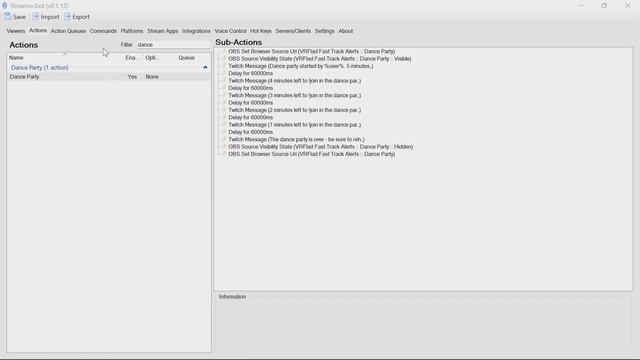
Task: Open the About tab
Action: [346, 31]
